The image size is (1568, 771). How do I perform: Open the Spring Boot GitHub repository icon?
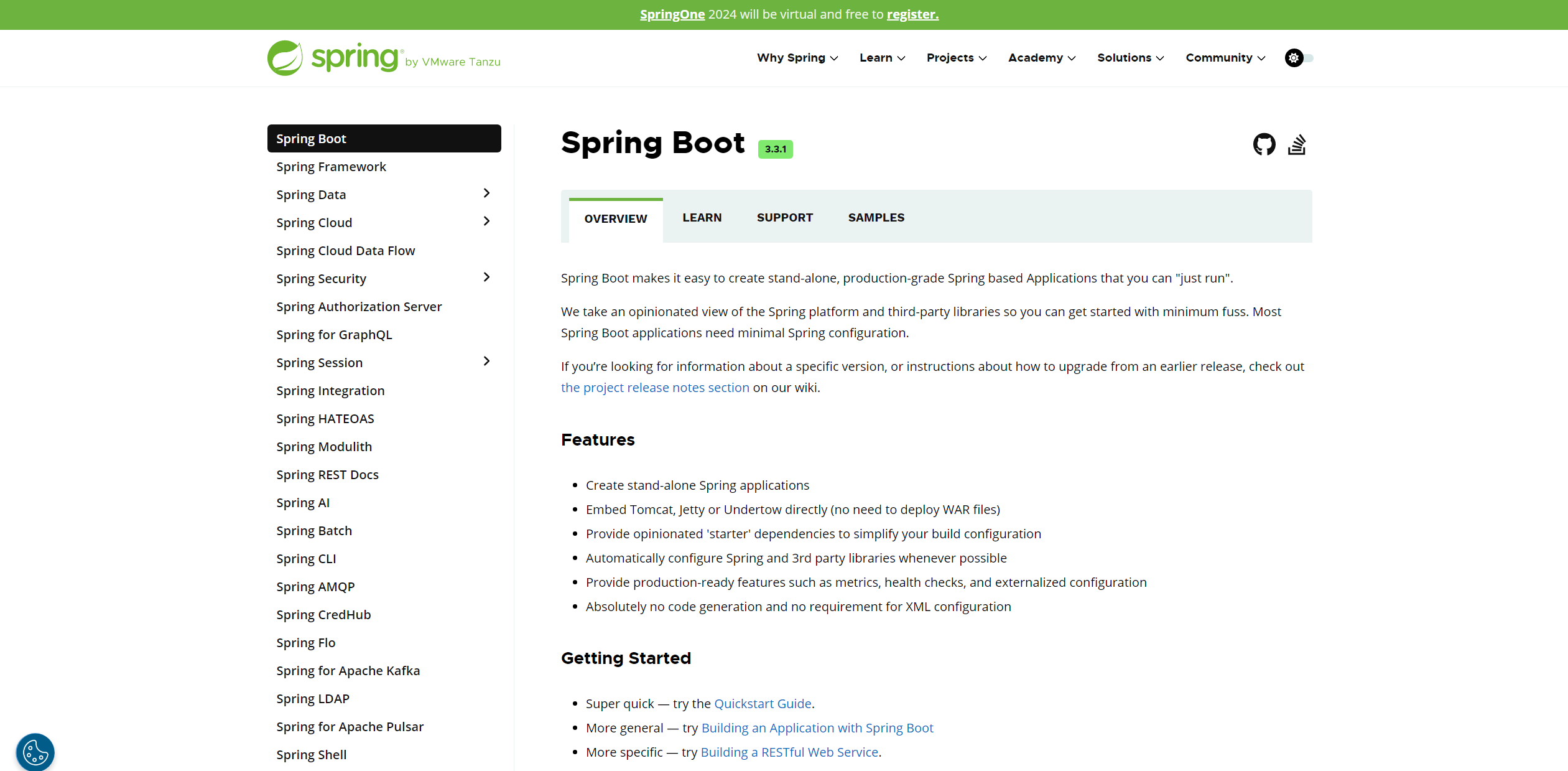[1263, 144]
